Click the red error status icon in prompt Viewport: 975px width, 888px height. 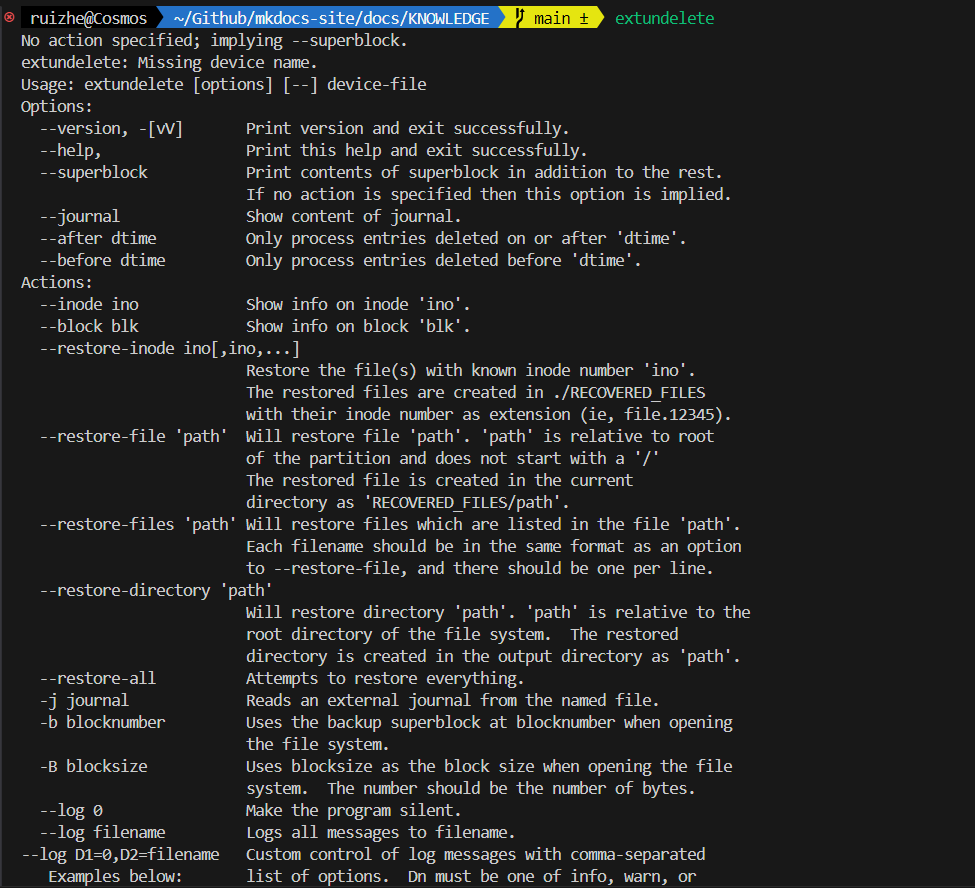pos(9,18)
